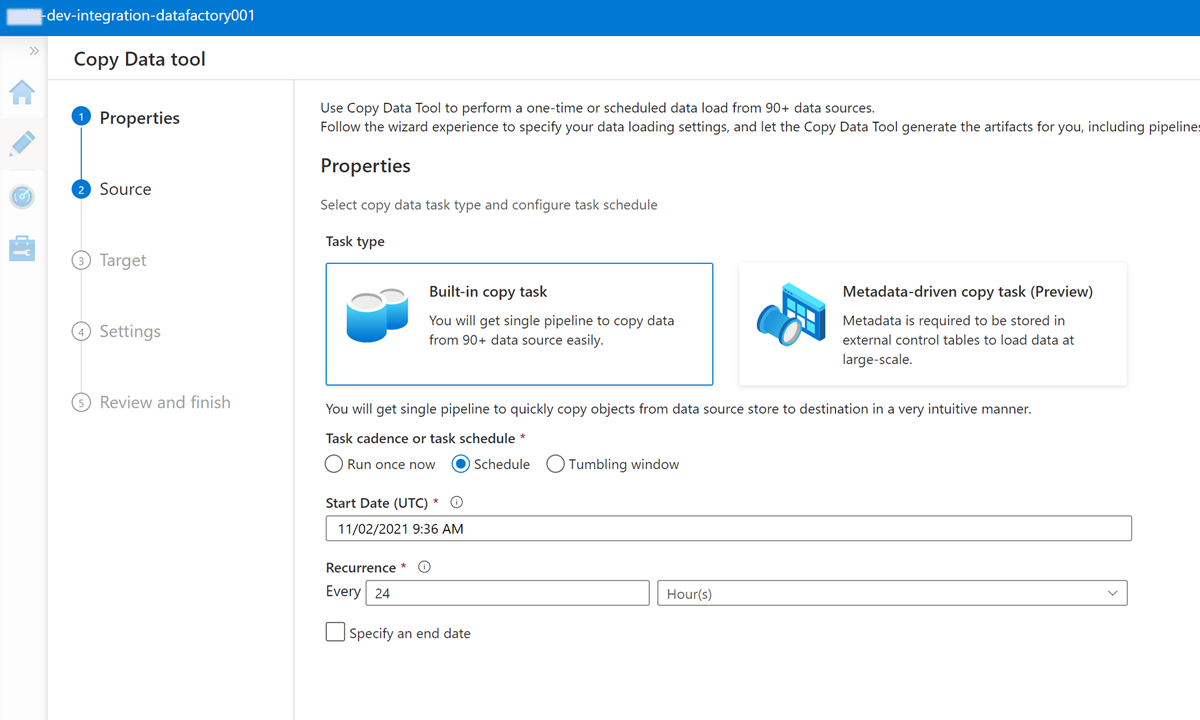1200x720 pixels.
Task: Click the Specify an end date label
Action: coord(410,633)
